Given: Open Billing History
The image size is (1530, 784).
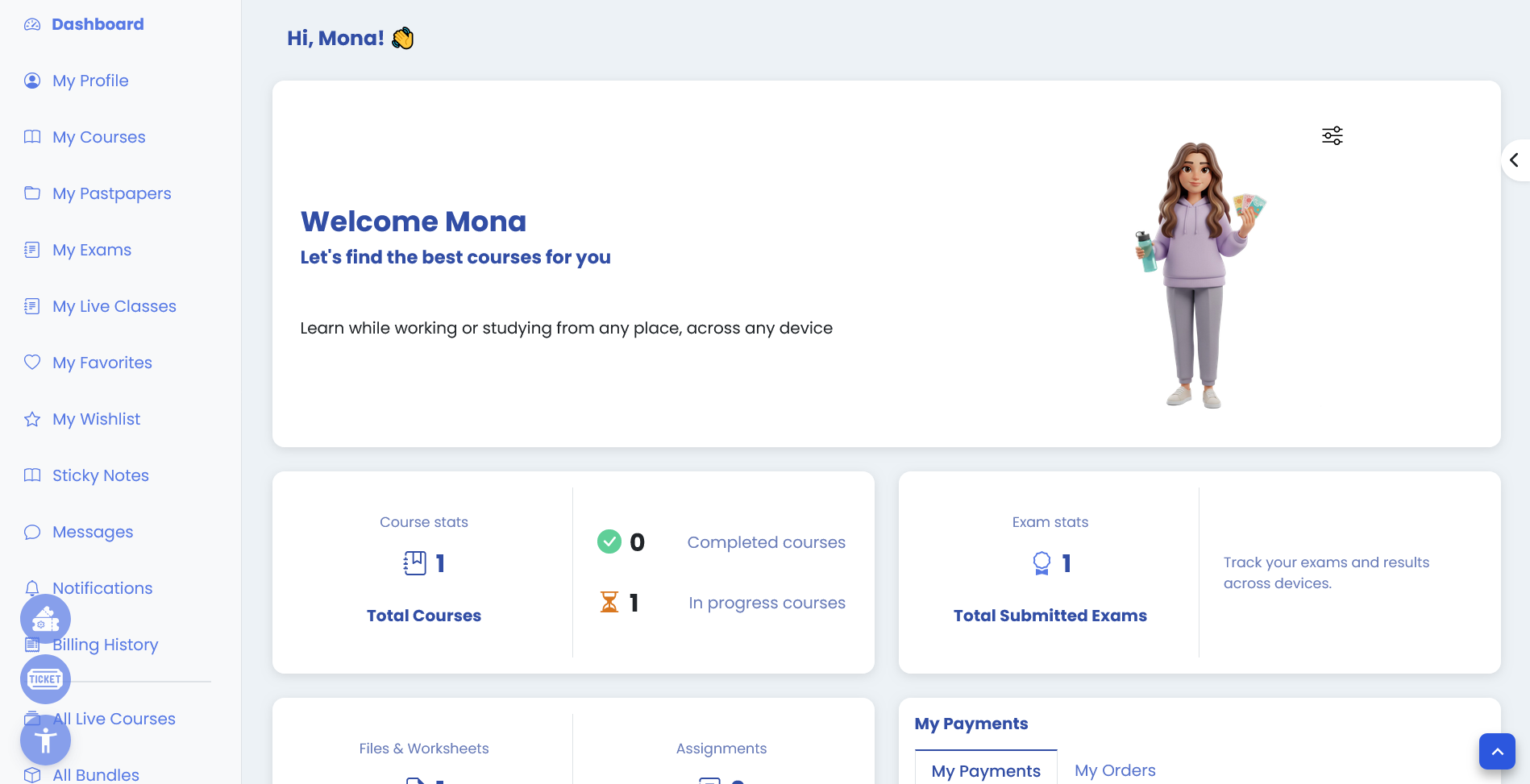Looking at the screenshot, I should 105,645.
